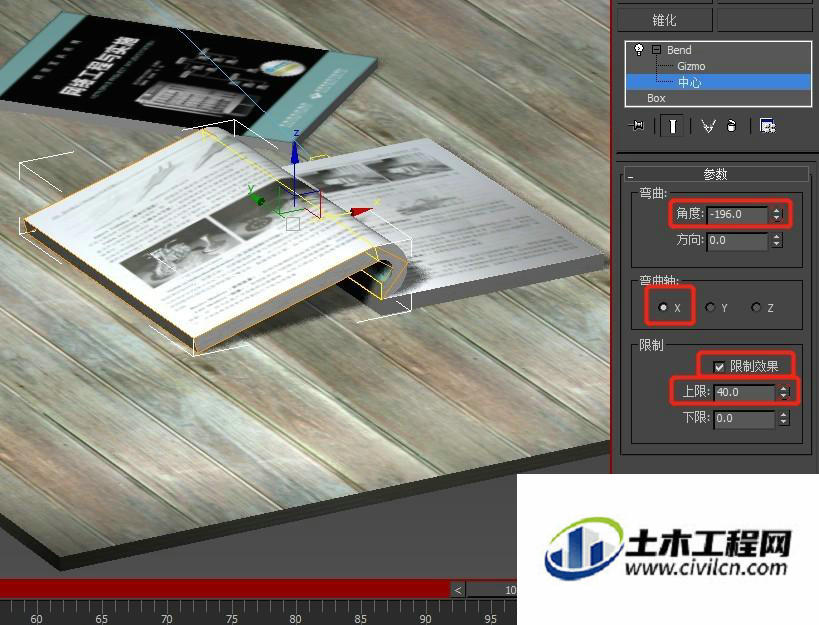The height and width of the screenshot is (625, 819).
Task: Select the Gizmo sub-object level
Action: [x=691, y=66]
